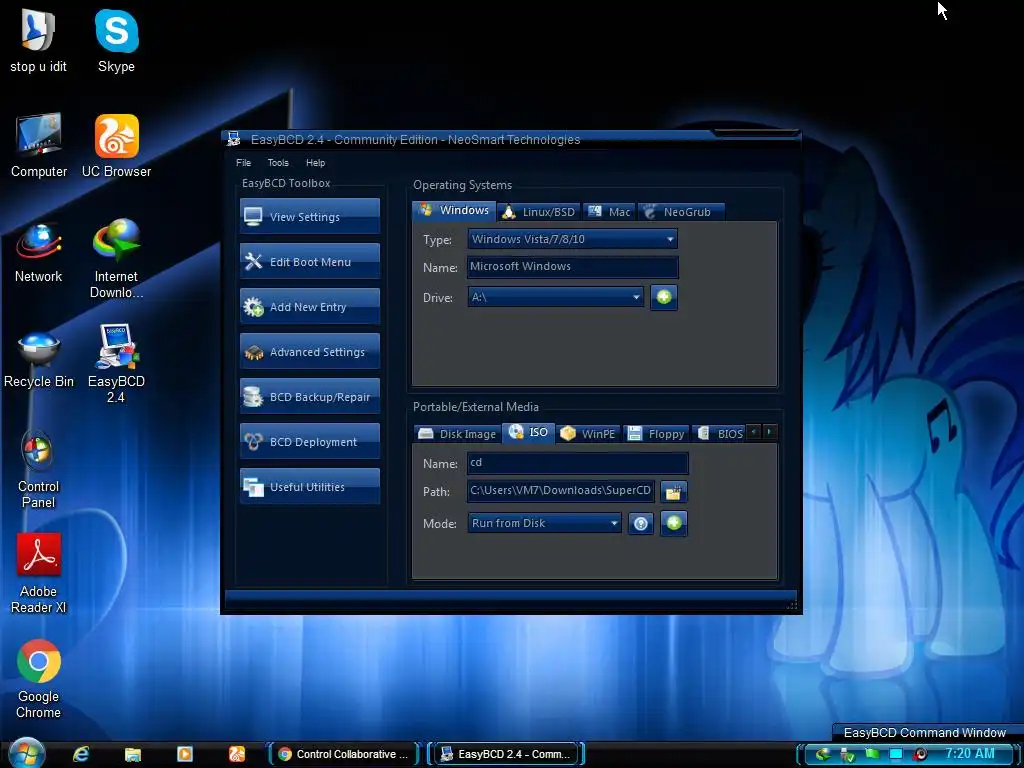Add the ISO entry with green plus
This screenshot has width=1024, height=768.
(x=673, y=523)
